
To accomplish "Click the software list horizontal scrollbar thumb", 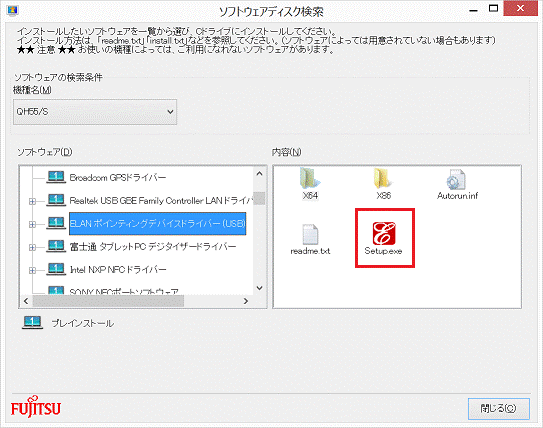I will (108, 301).
